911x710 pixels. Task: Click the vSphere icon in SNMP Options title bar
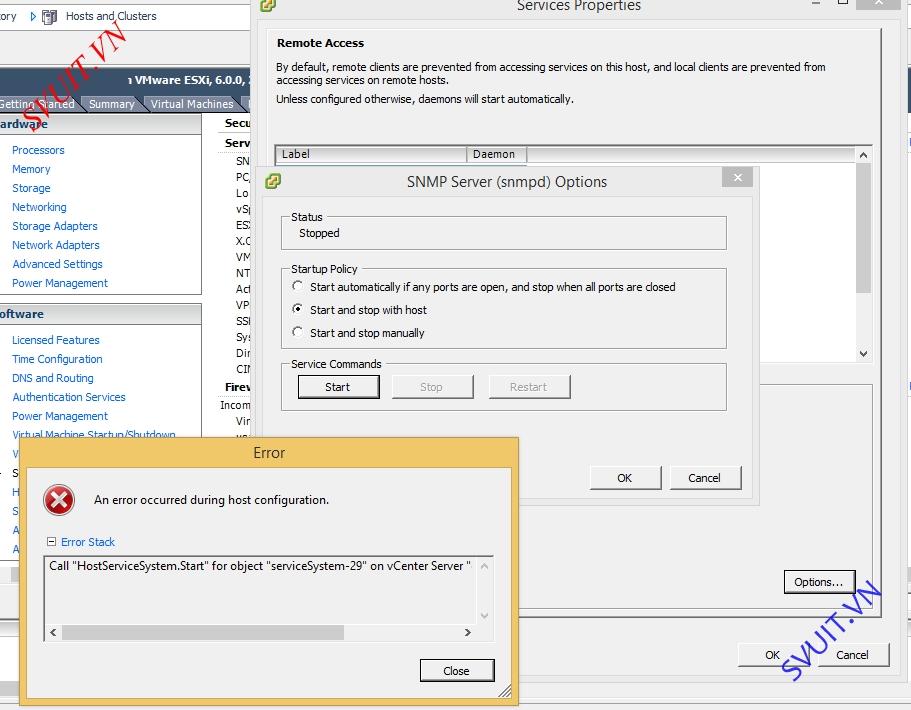point(273,181)
